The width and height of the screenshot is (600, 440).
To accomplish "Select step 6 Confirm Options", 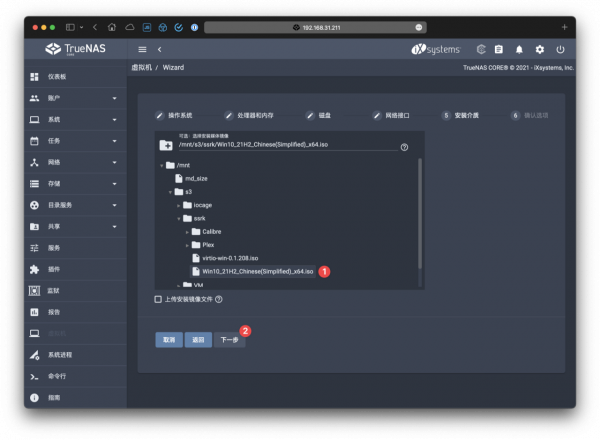I will (530, 116).
